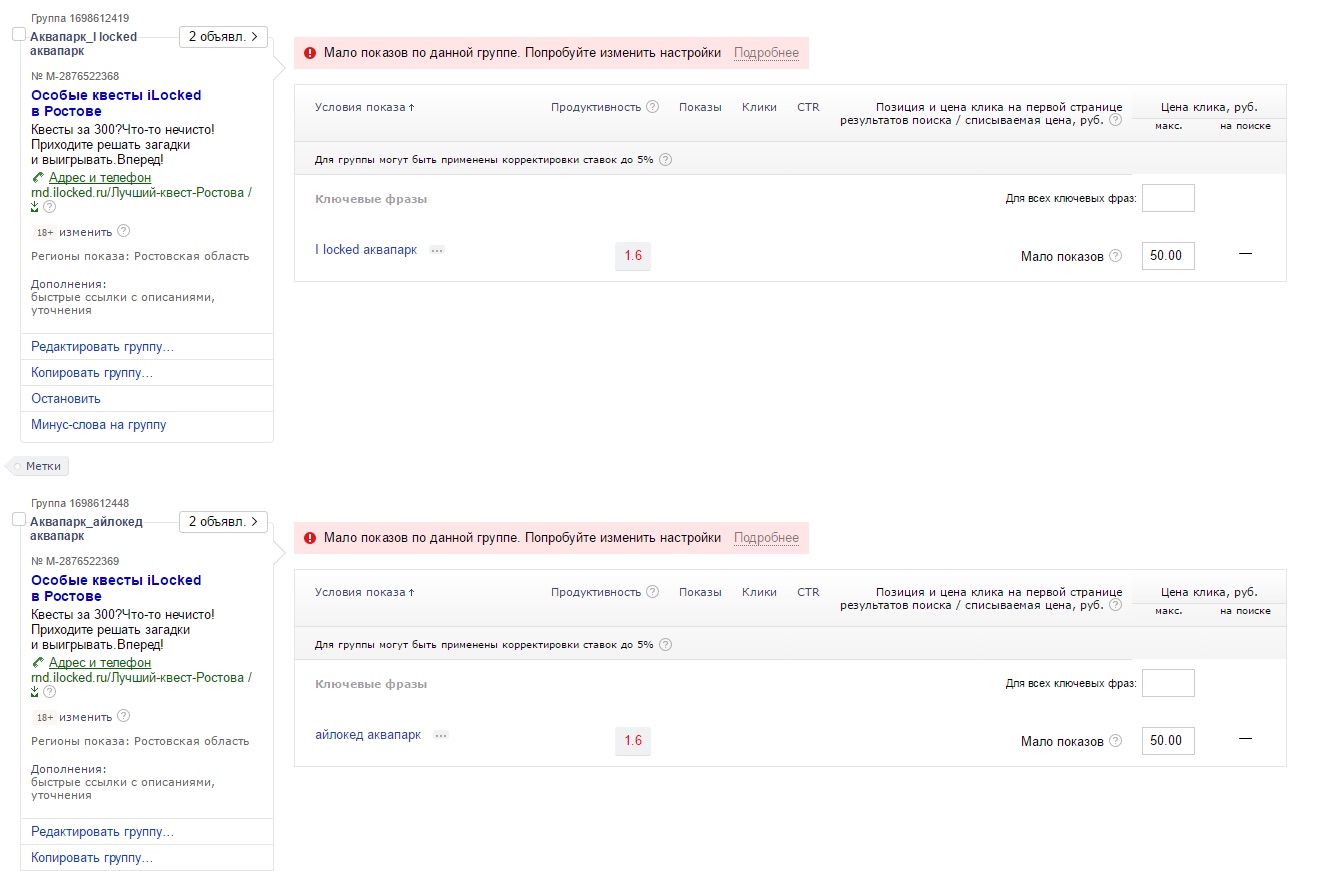Image resolution: width=1330 pixels, height=871 pixels.
Task: Click the download arrow icon under the second ad's URL
Action: 35,692
